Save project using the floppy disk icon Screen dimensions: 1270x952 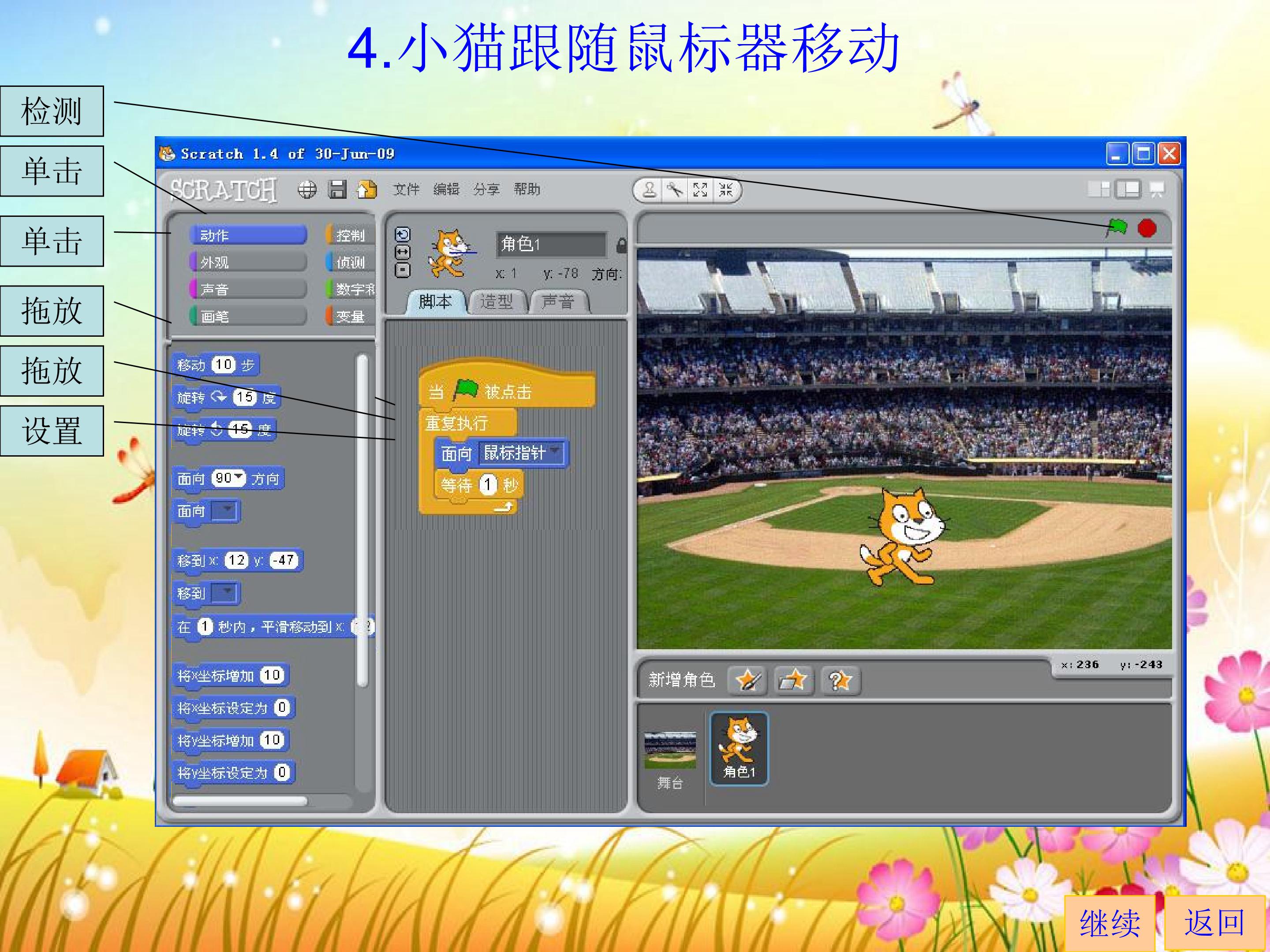tap(337, 190)
